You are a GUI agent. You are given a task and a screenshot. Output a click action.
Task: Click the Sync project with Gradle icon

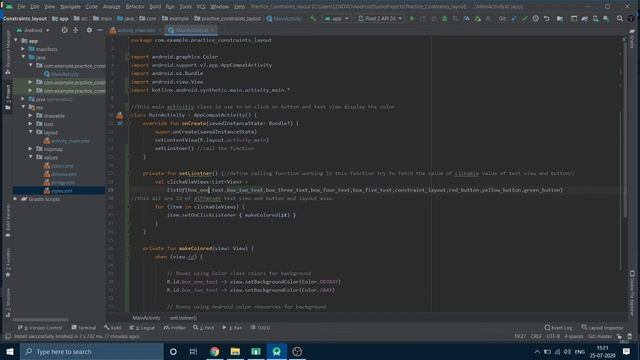(584, 19)
